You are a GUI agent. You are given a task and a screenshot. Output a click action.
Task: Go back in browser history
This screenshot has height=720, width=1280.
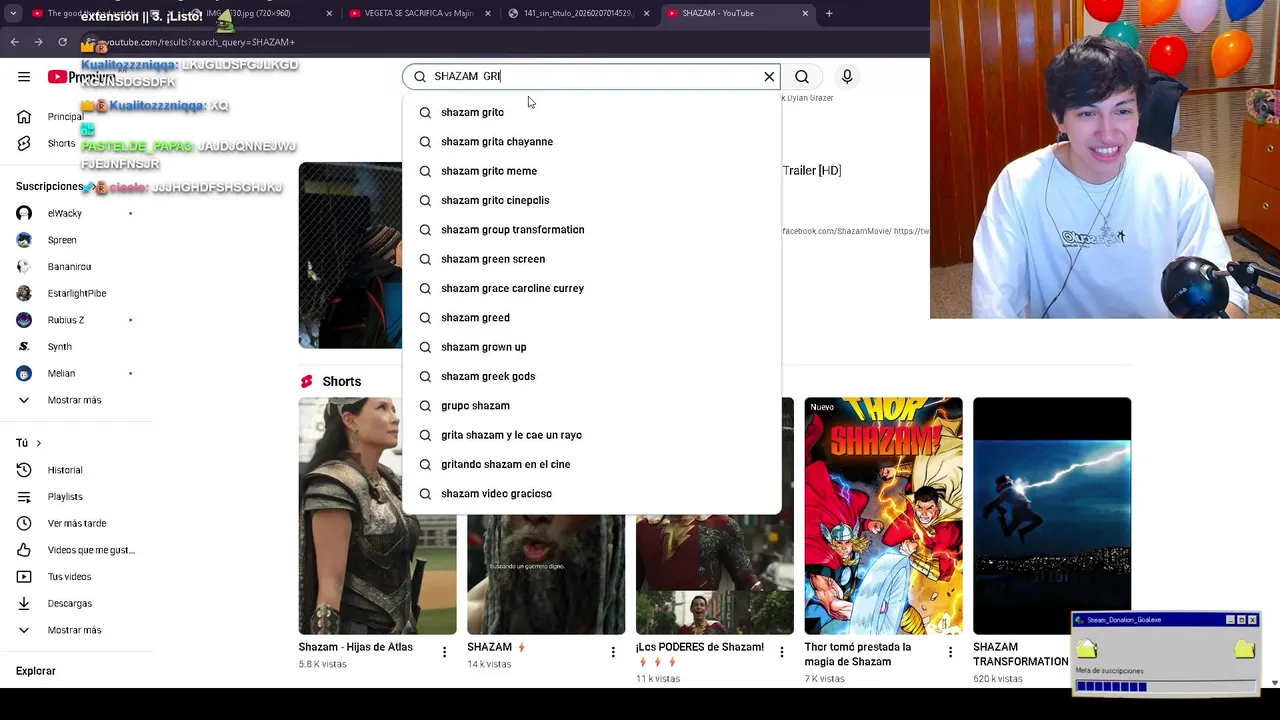14,42
